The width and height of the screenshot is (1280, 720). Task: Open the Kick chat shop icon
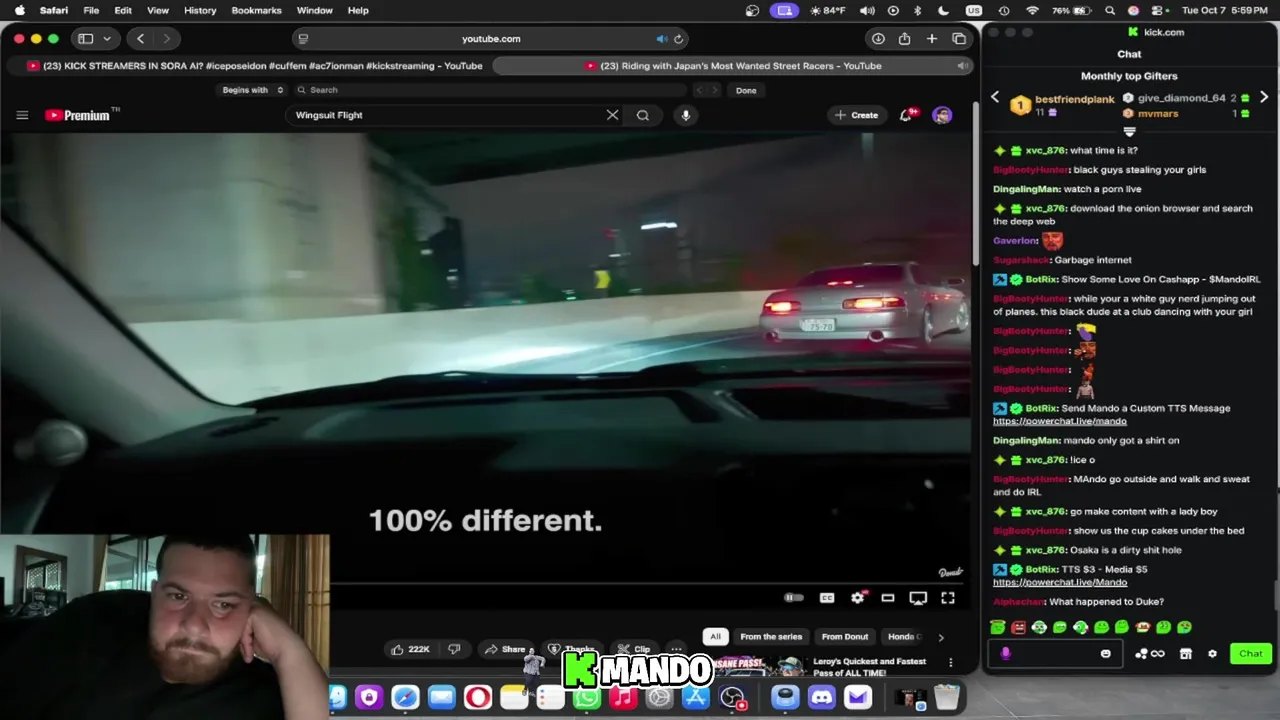pyautogui.click(x=1186, y=654)
